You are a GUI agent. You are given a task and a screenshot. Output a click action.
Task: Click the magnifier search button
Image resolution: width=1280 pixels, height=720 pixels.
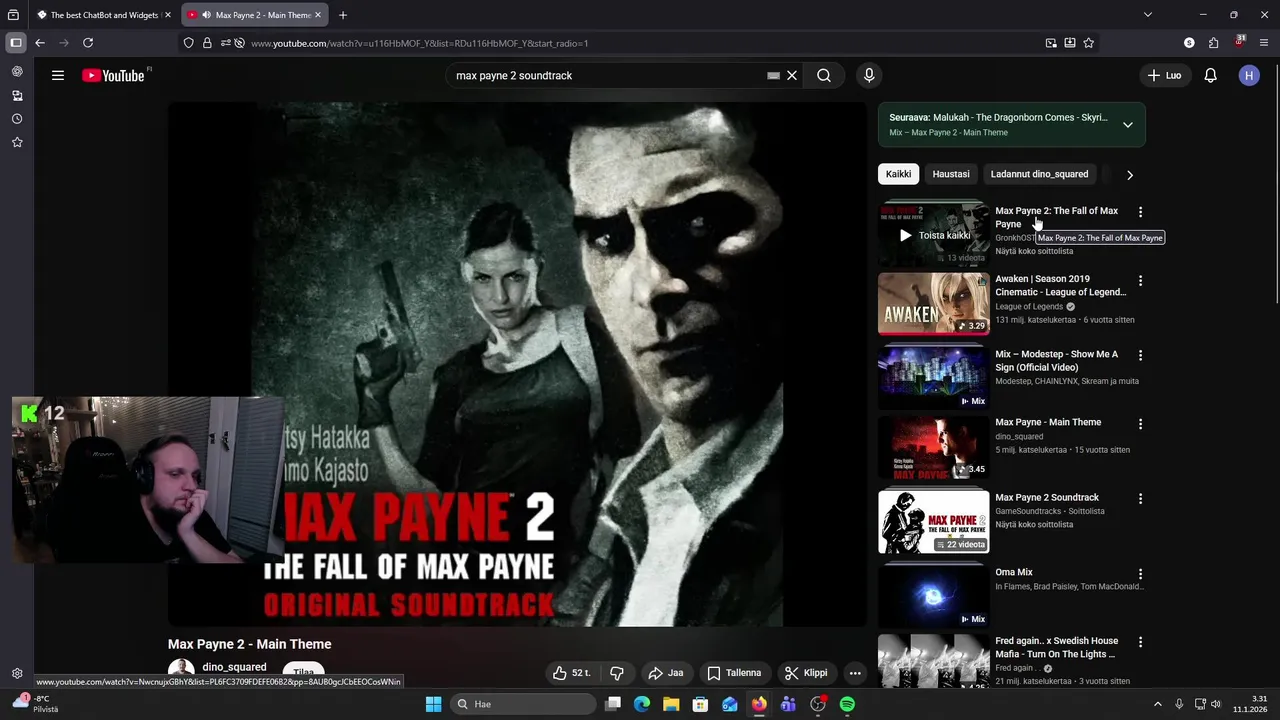pos(824,75)
